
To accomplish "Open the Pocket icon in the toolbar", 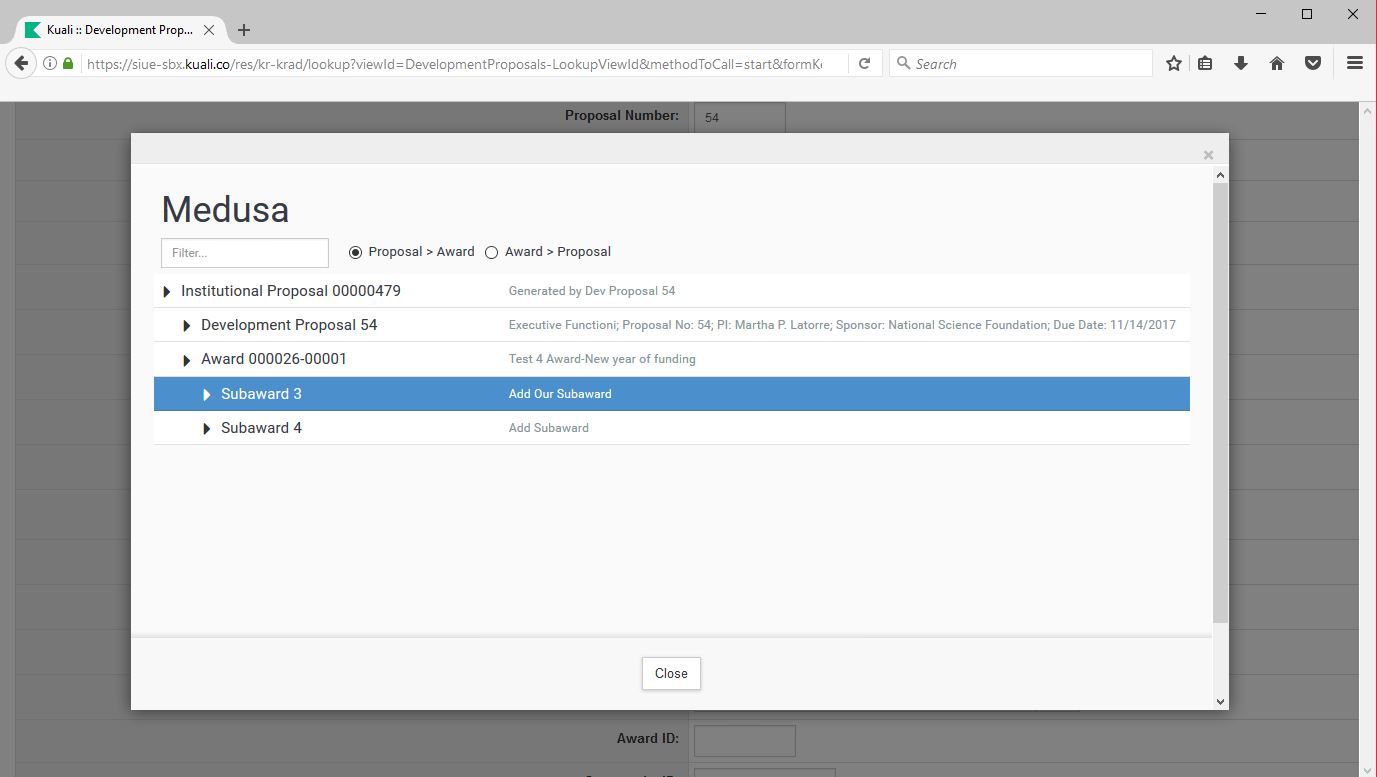I will (1313, 63).
